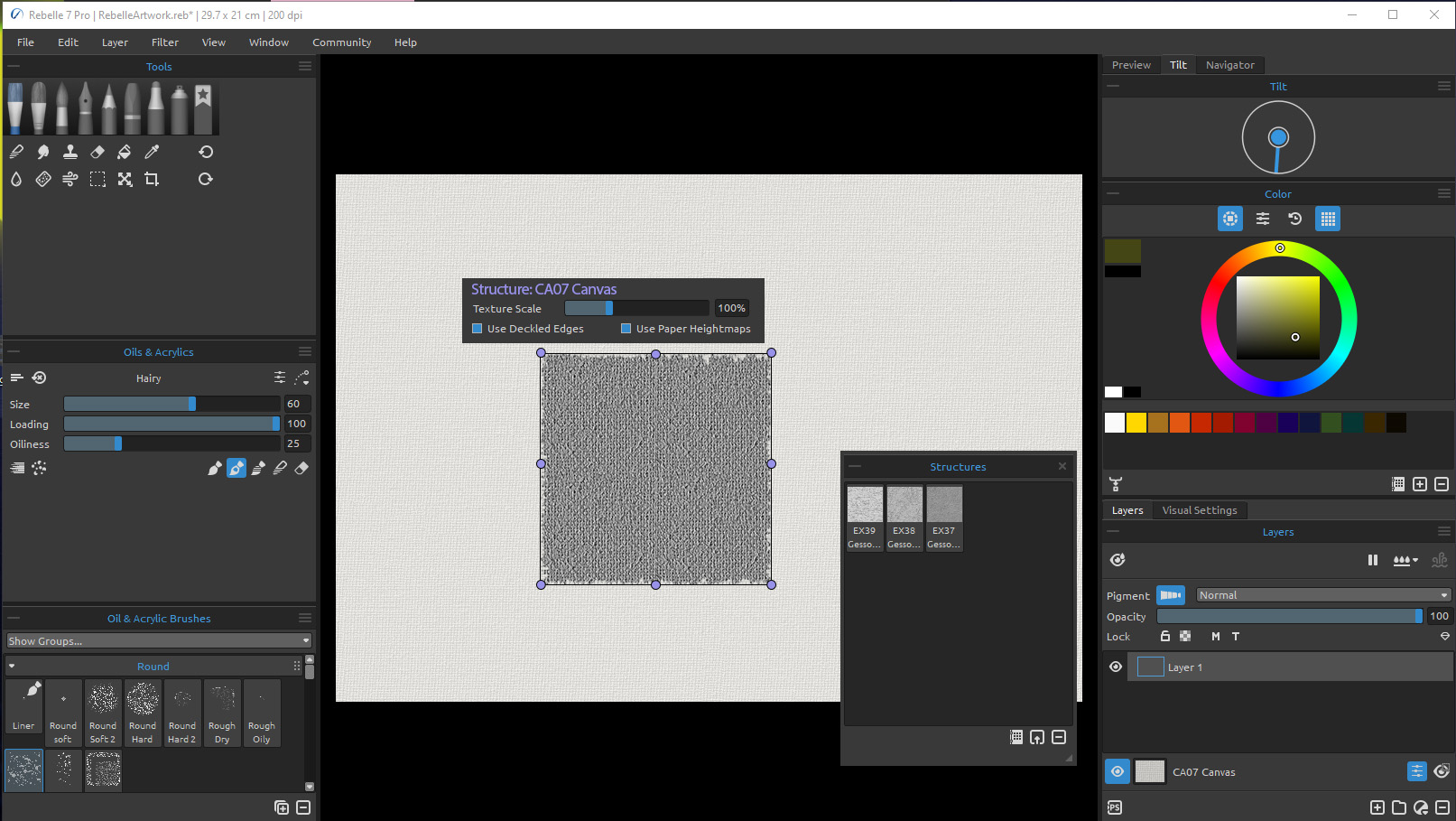Open the Filter menu
This screenshot has height=821, width=1456.
pyautogui.click(x=164, y=42)
